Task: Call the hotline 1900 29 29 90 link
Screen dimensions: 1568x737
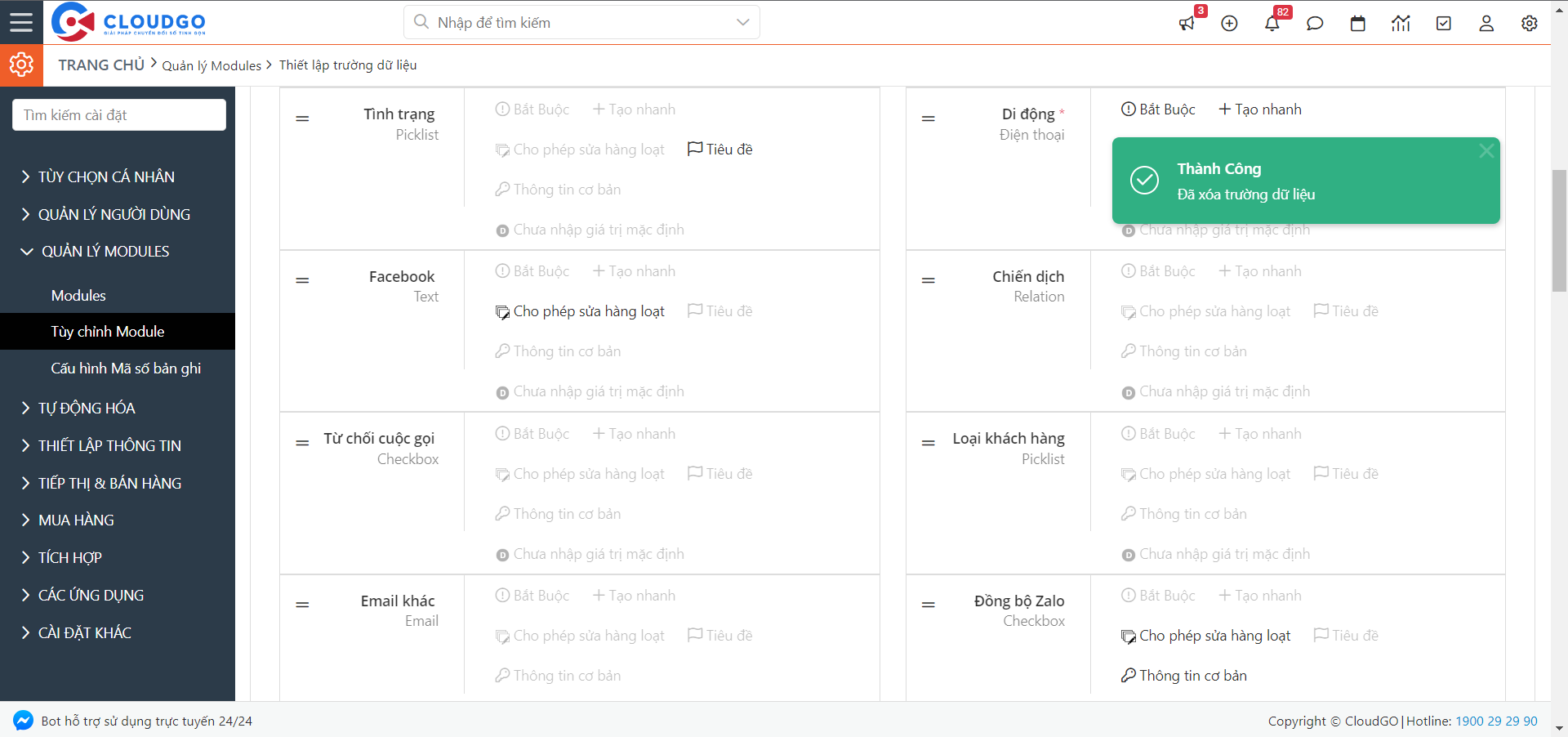Action: pyautogui.click(x=1496, y=721)
